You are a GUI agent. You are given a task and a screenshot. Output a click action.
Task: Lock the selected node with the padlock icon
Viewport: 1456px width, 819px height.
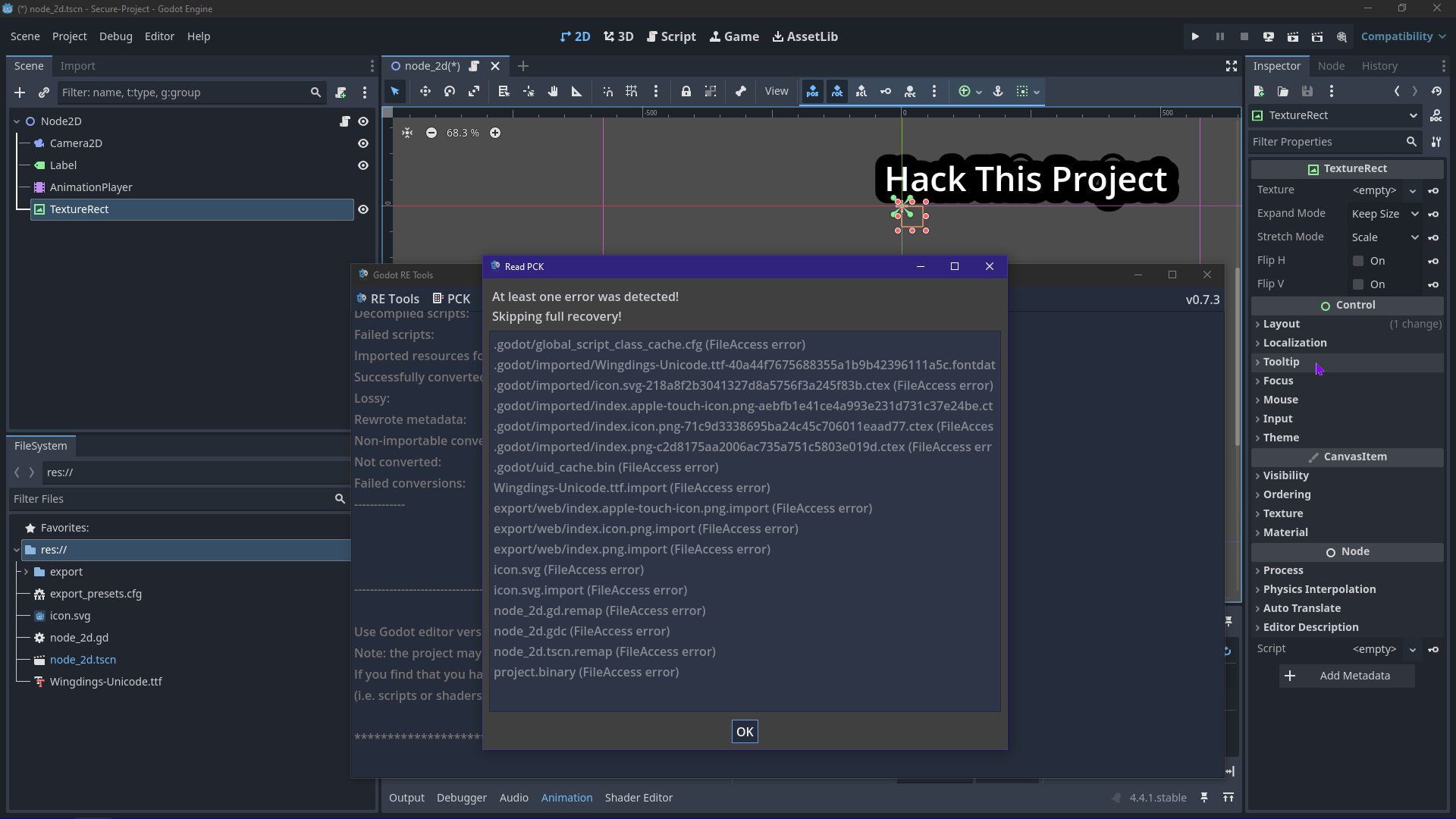686,92
